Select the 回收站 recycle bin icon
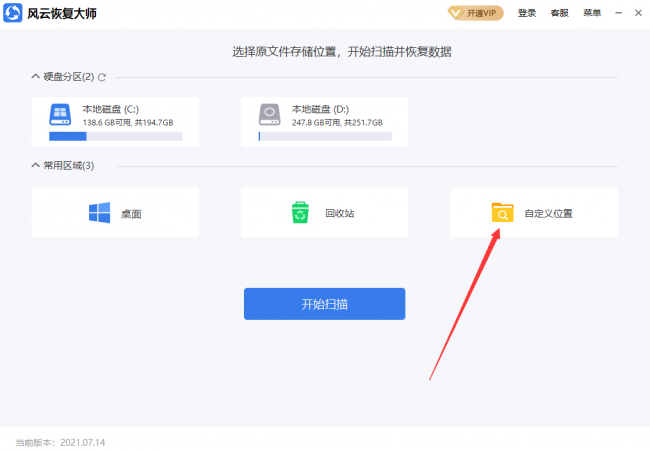The height and width of the screenshot is (451, 650). coord(300,213)
